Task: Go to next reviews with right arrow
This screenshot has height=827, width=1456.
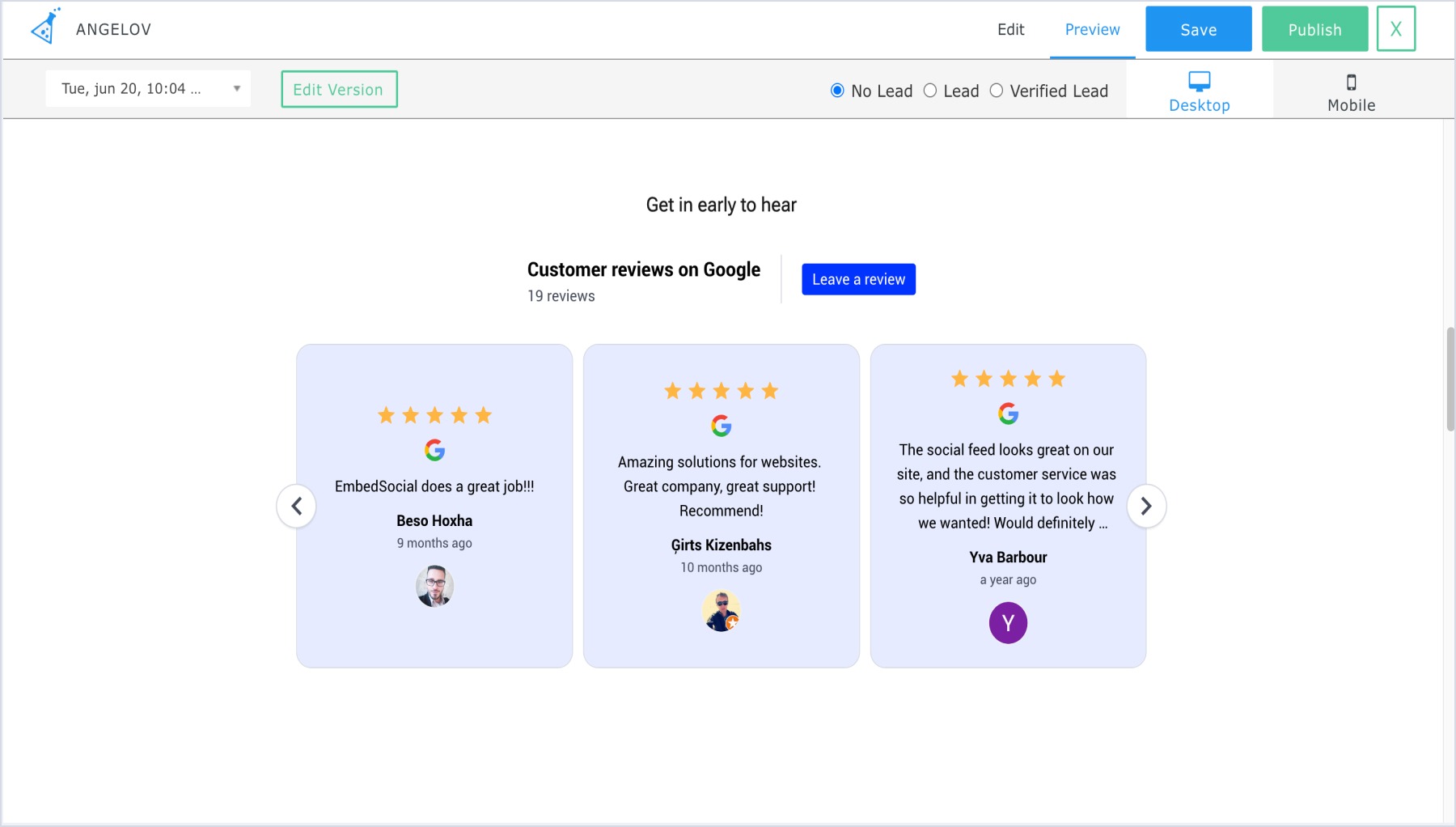Action: 1145,506
